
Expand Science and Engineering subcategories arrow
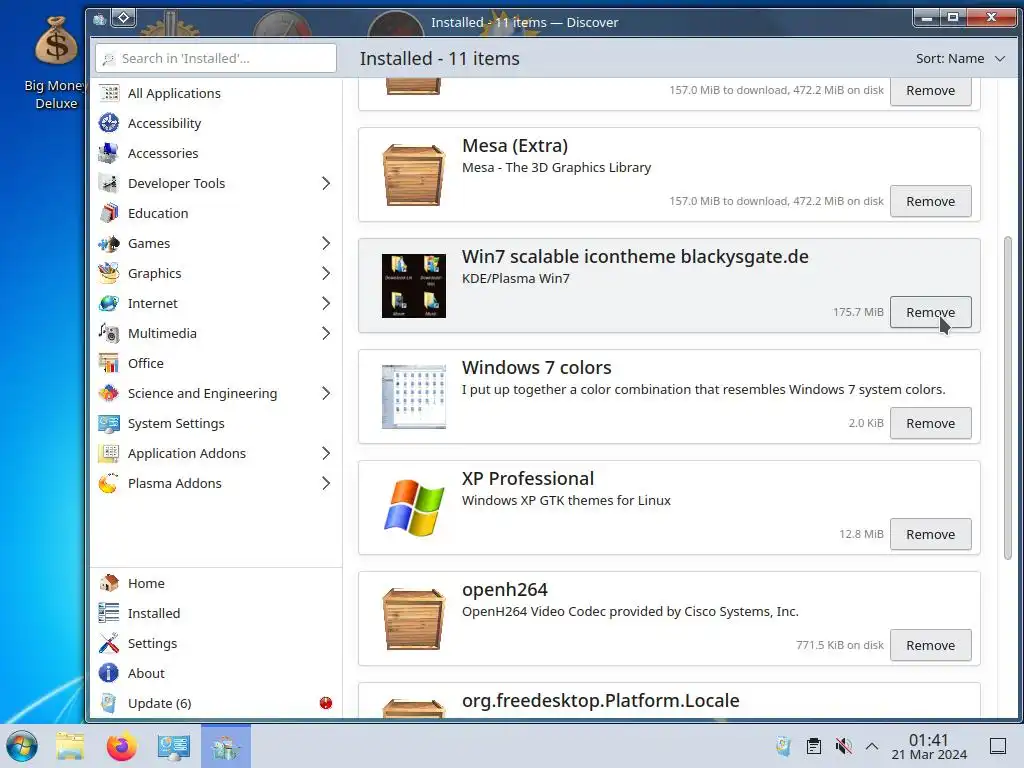pos(326,394)
